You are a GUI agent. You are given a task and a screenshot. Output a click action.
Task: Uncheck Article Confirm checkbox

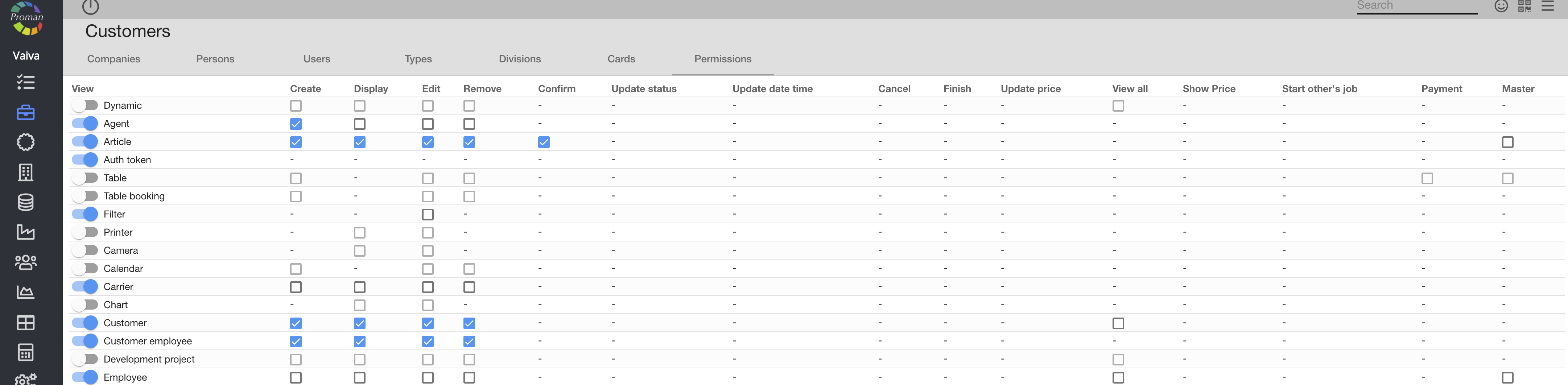click(x=544, y=142)
